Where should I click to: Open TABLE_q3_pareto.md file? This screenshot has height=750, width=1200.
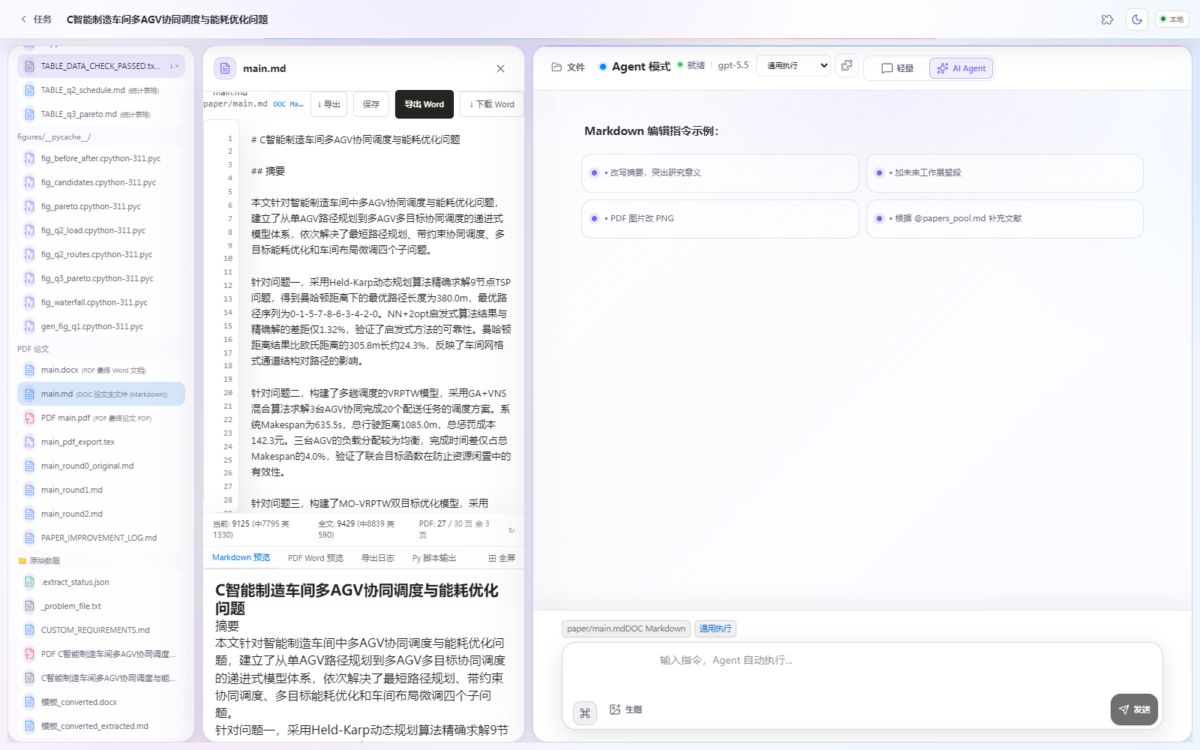(x=100, y=114)
